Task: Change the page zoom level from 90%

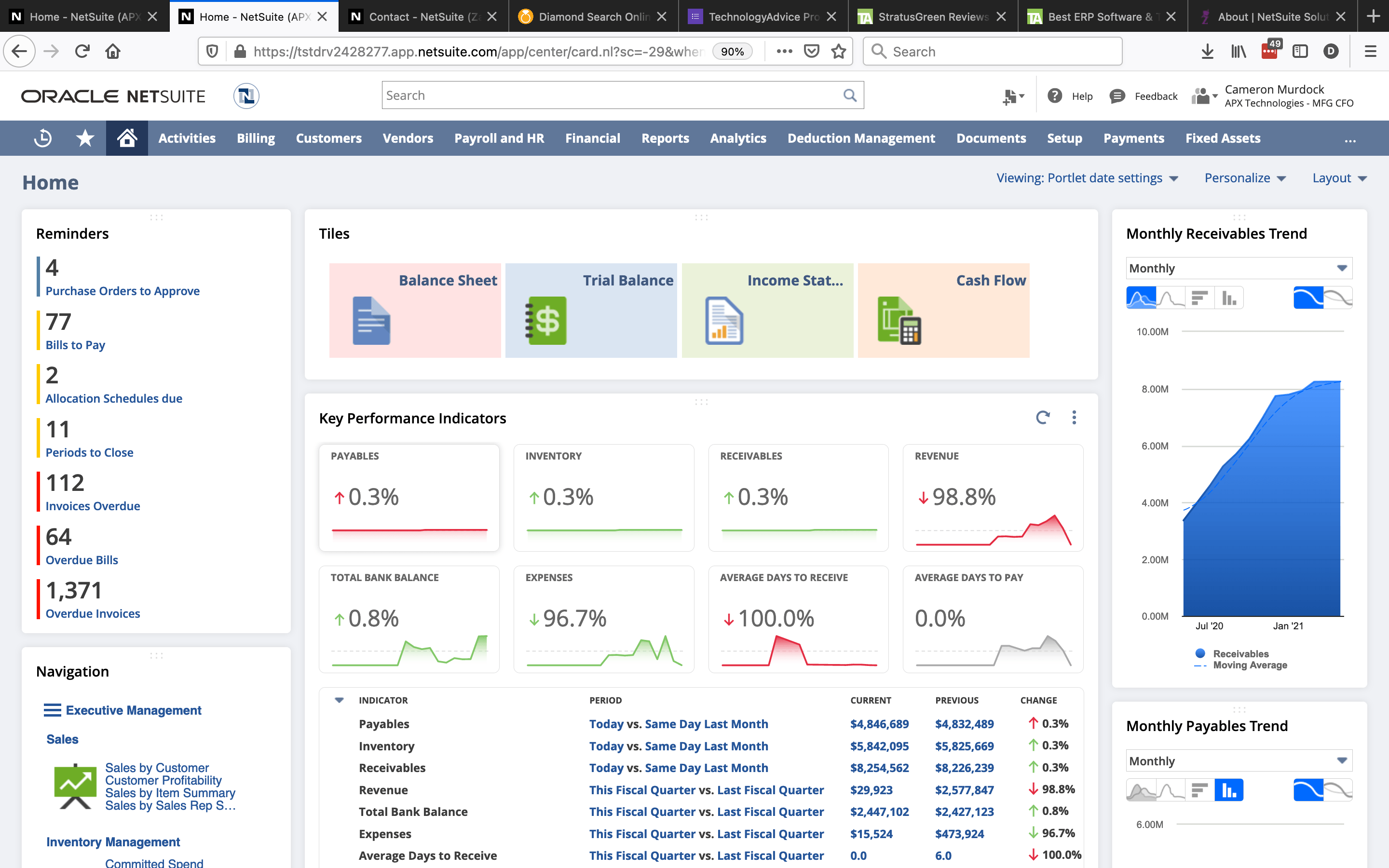Action: tap(733, 51)
